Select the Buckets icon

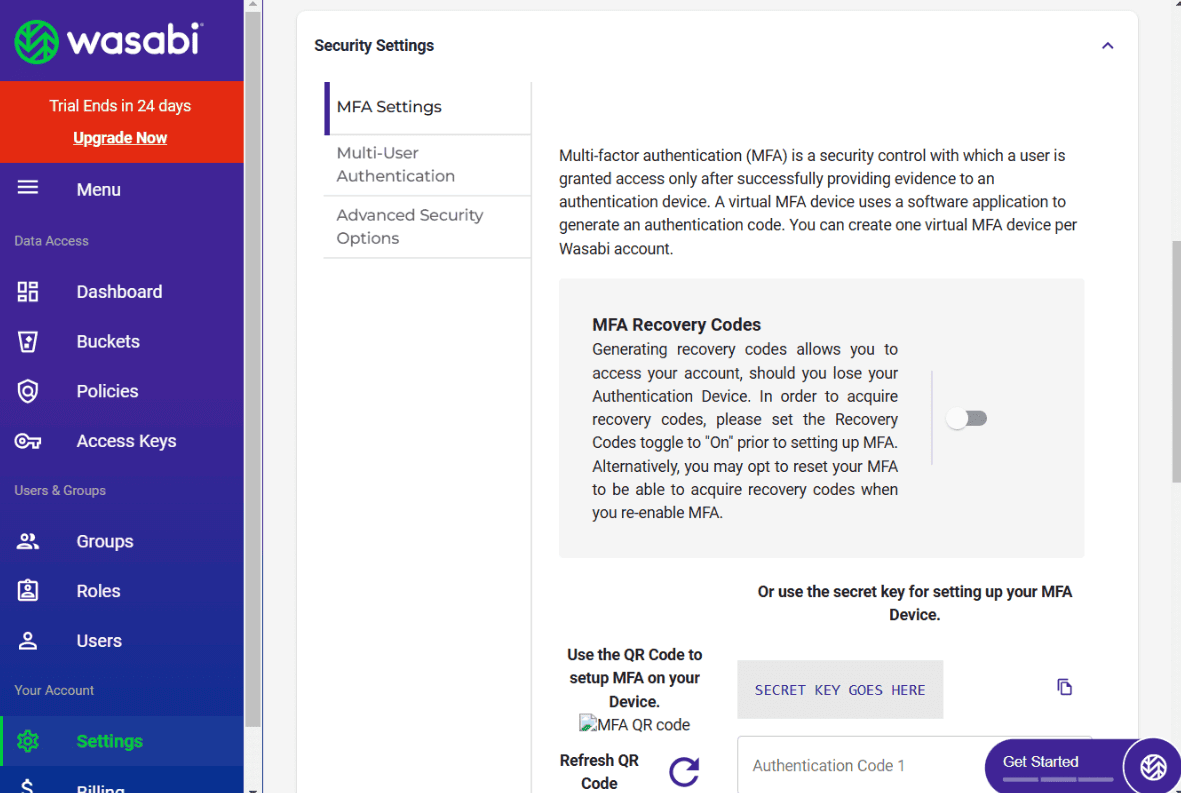(28, 341)
